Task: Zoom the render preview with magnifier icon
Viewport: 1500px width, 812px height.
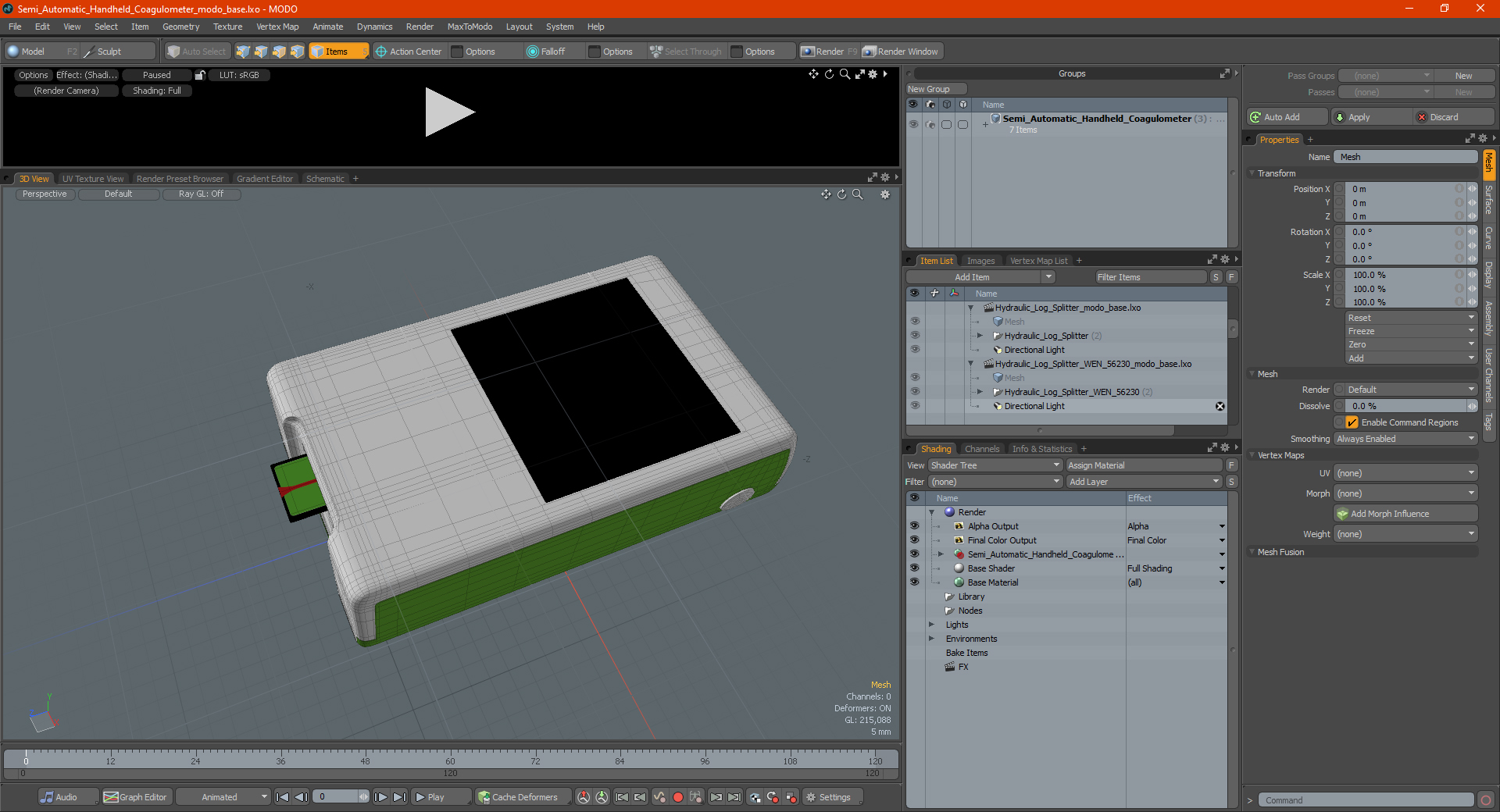Action: tap(845, 74)
